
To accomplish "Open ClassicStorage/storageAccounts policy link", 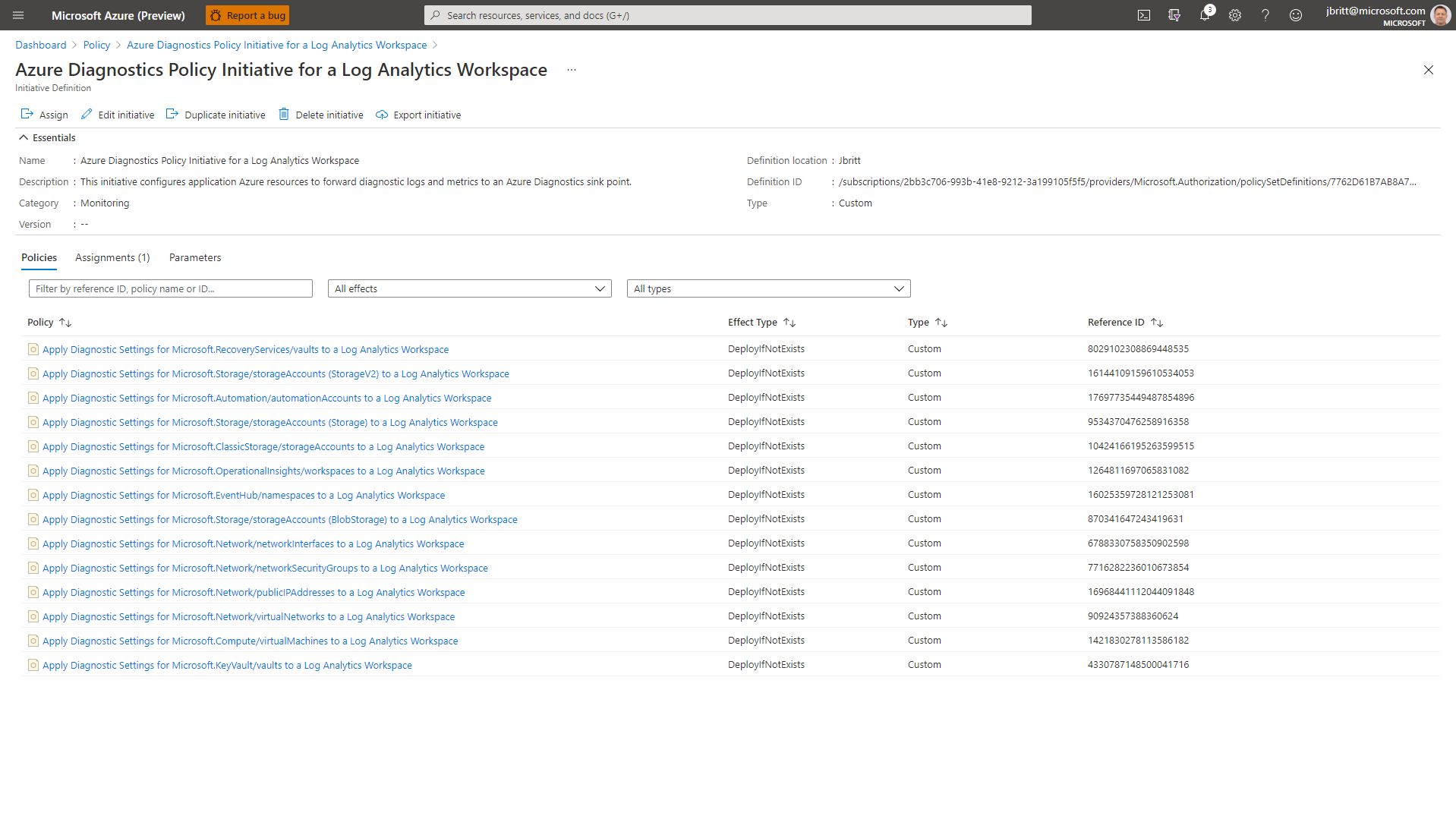I will tap(263, 446).
